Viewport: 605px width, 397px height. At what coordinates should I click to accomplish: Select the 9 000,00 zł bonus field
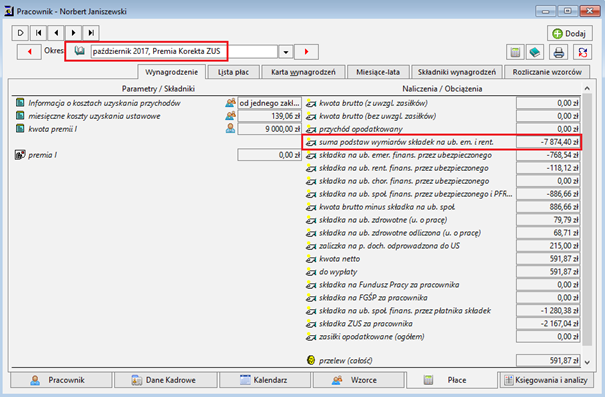(x=269, y=129)
